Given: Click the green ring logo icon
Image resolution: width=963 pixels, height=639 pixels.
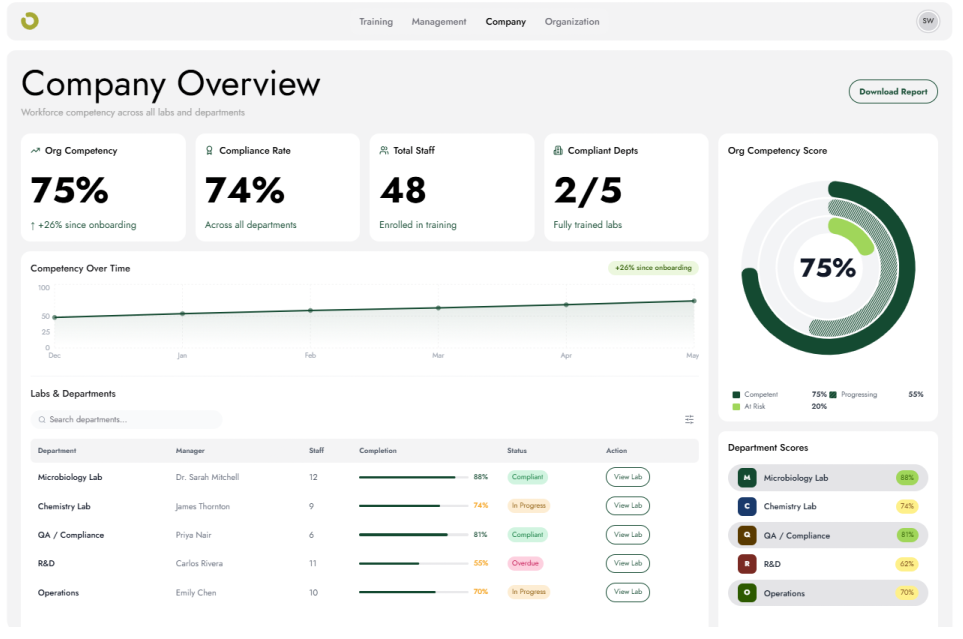Looking at the screenshot, I should pos(29,21).
